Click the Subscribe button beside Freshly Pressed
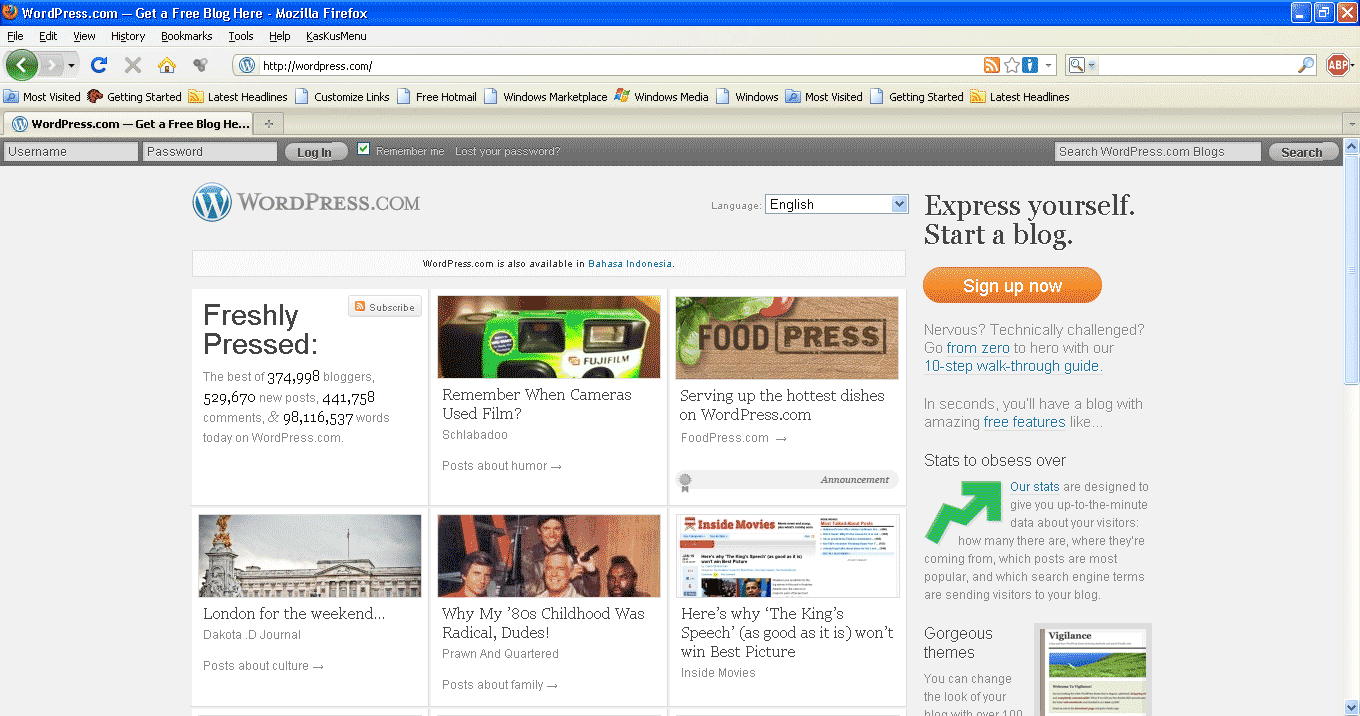The width and height of the screenshot is (1360, 716). [x=385, y=307]
